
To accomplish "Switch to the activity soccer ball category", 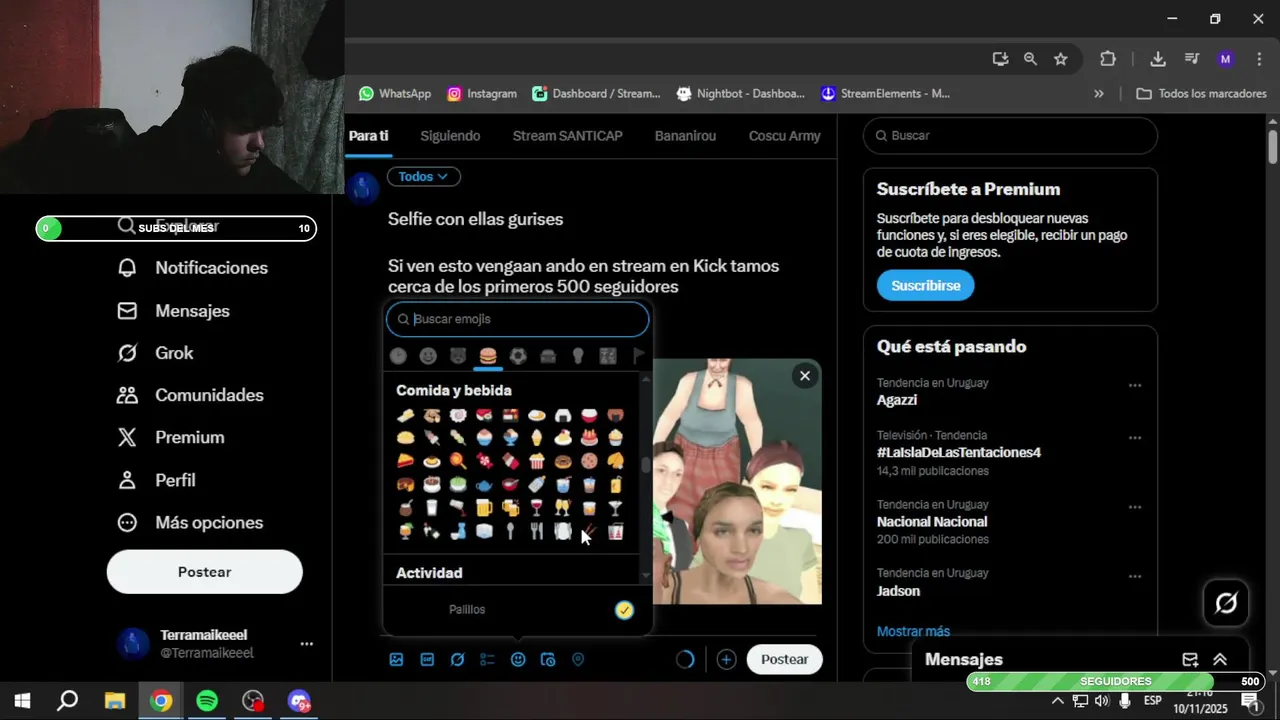I will click(x=518, y=355).
